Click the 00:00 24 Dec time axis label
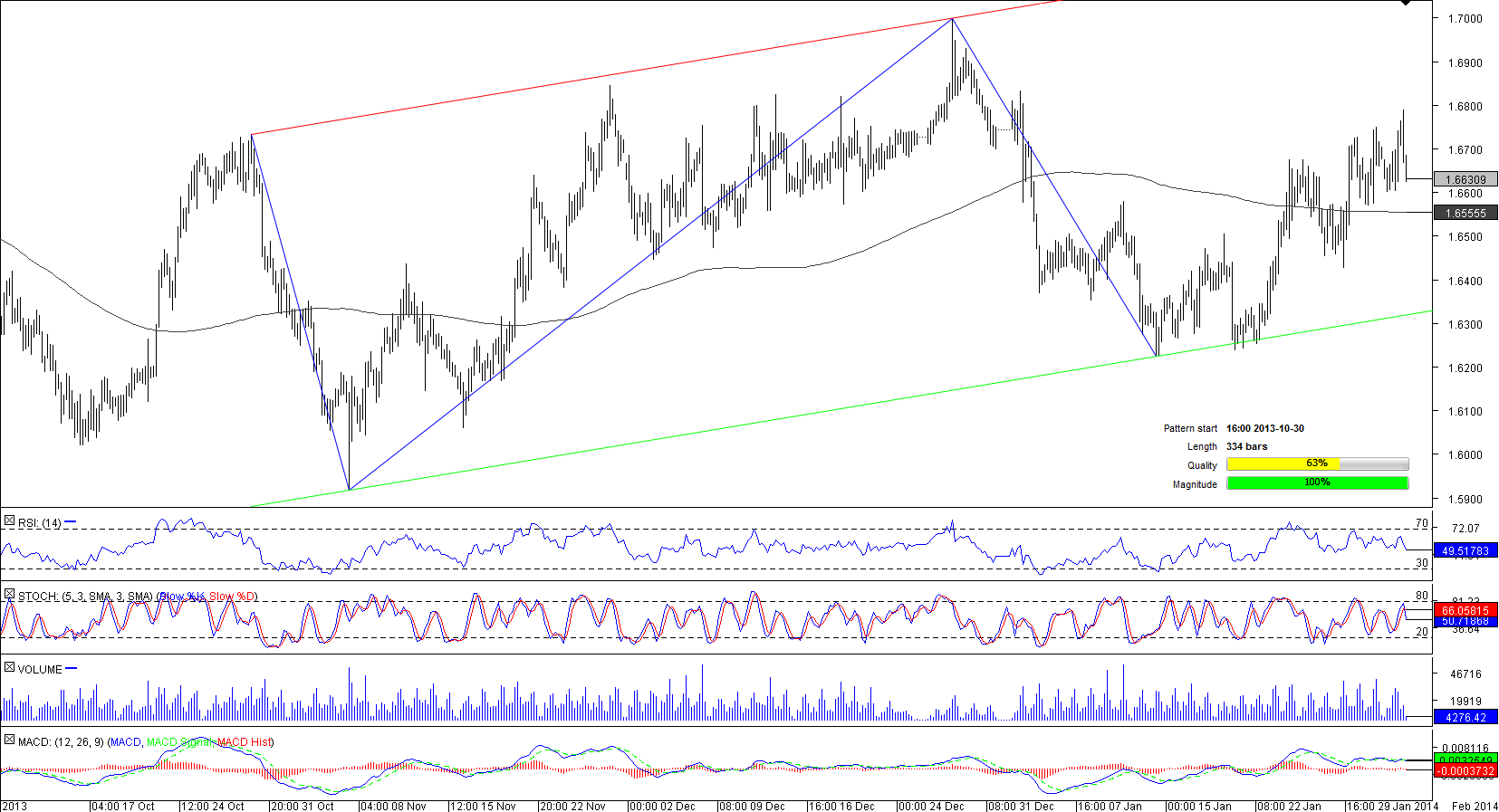 coord(931,806)
